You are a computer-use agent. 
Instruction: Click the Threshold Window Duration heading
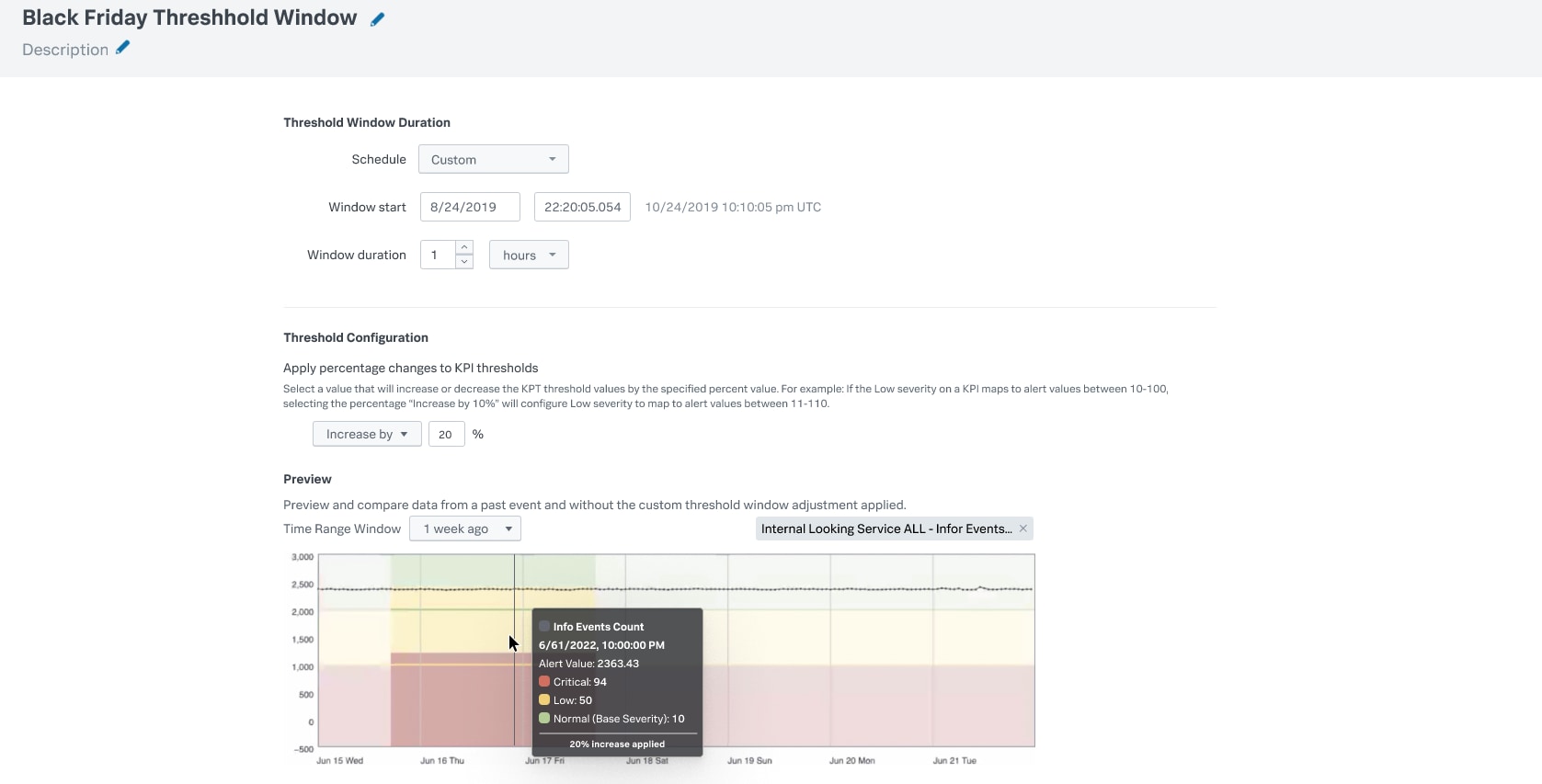[367, 122]
